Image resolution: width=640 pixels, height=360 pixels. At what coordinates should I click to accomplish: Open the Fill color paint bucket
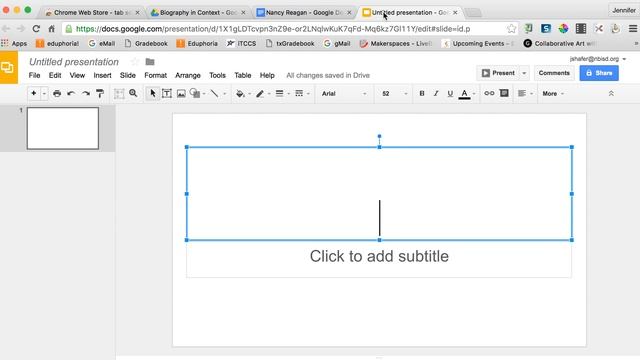coord(240,93)
